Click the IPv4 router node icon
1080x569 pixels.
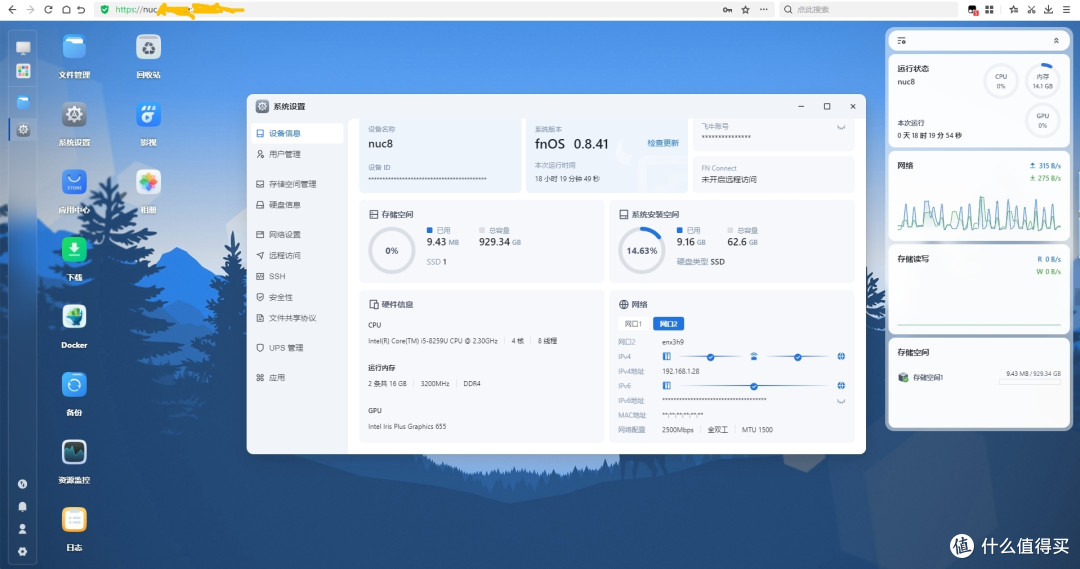tap(754, 357)
